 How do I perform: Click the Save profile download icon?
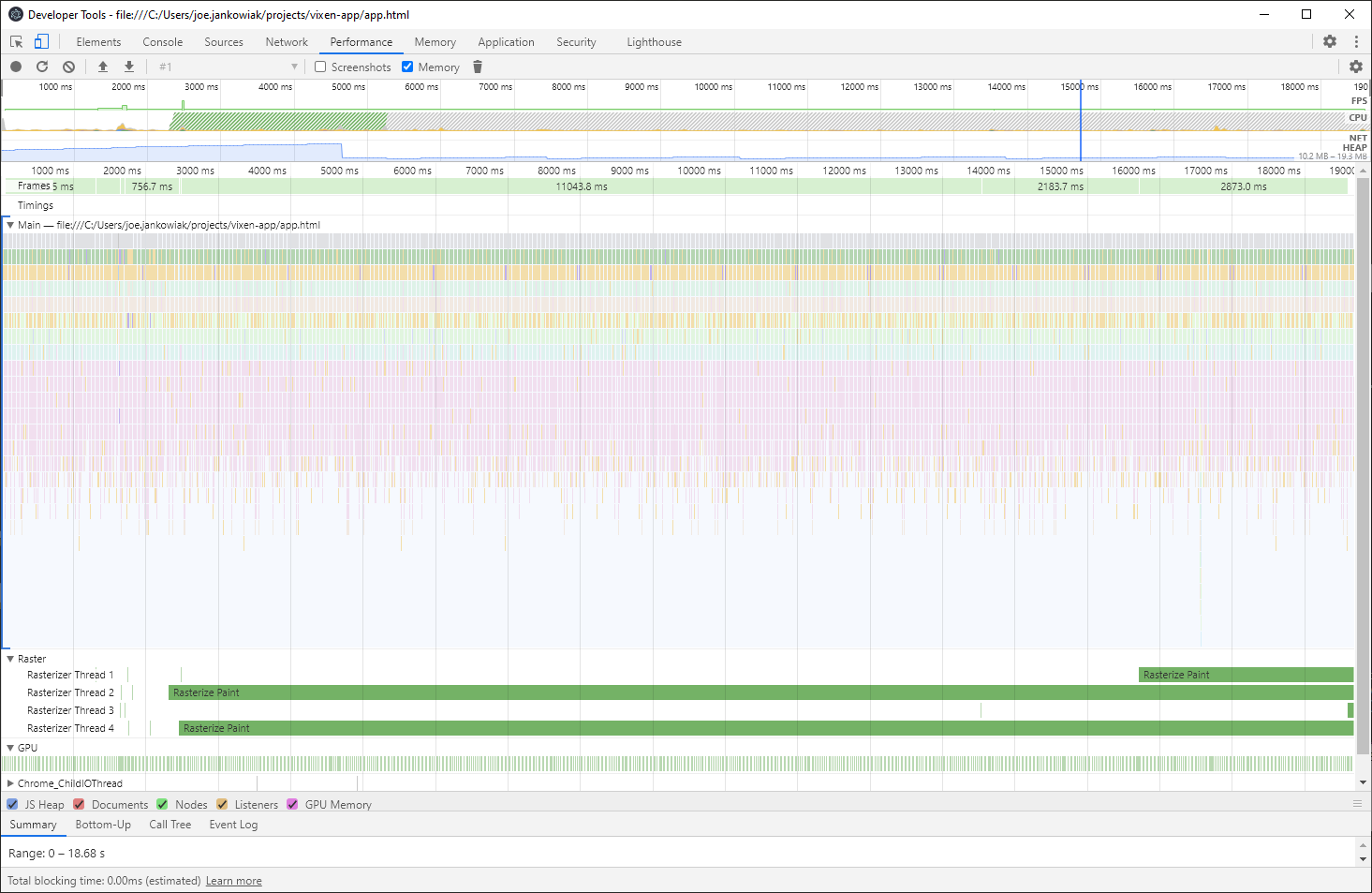coord(129,67)
